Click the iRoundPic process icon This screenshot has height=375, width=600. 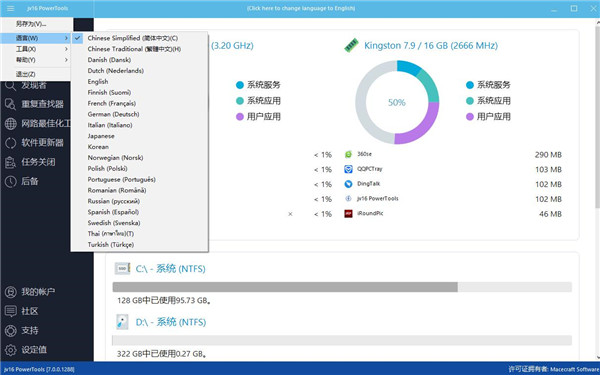(348, 214)
